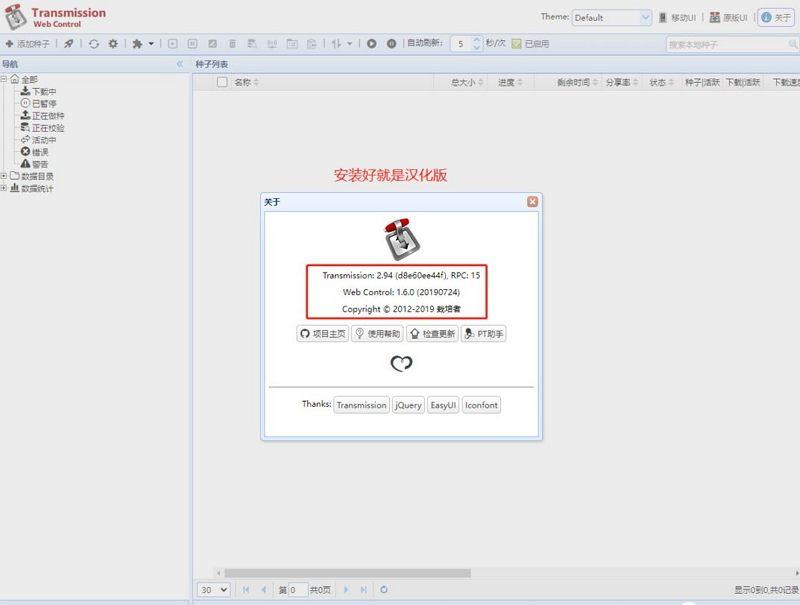800x605 pixels.
Task: Click the local torrent search box
Action: [727, 44]
